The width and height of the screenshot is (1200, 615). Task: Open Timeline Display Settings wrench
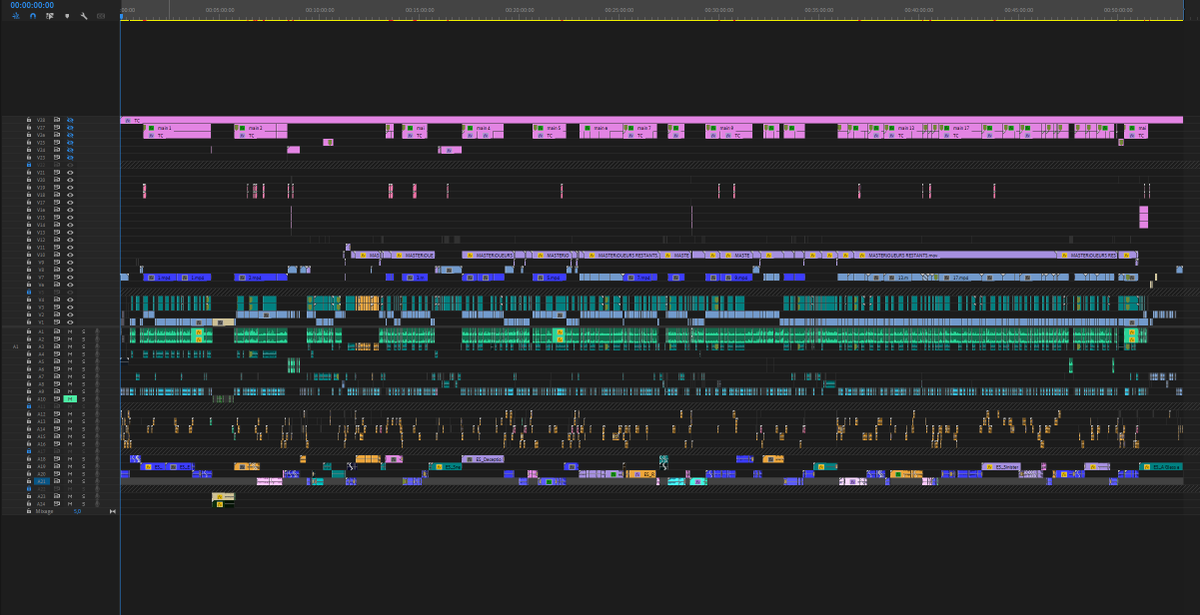click(x=84, y=16)
